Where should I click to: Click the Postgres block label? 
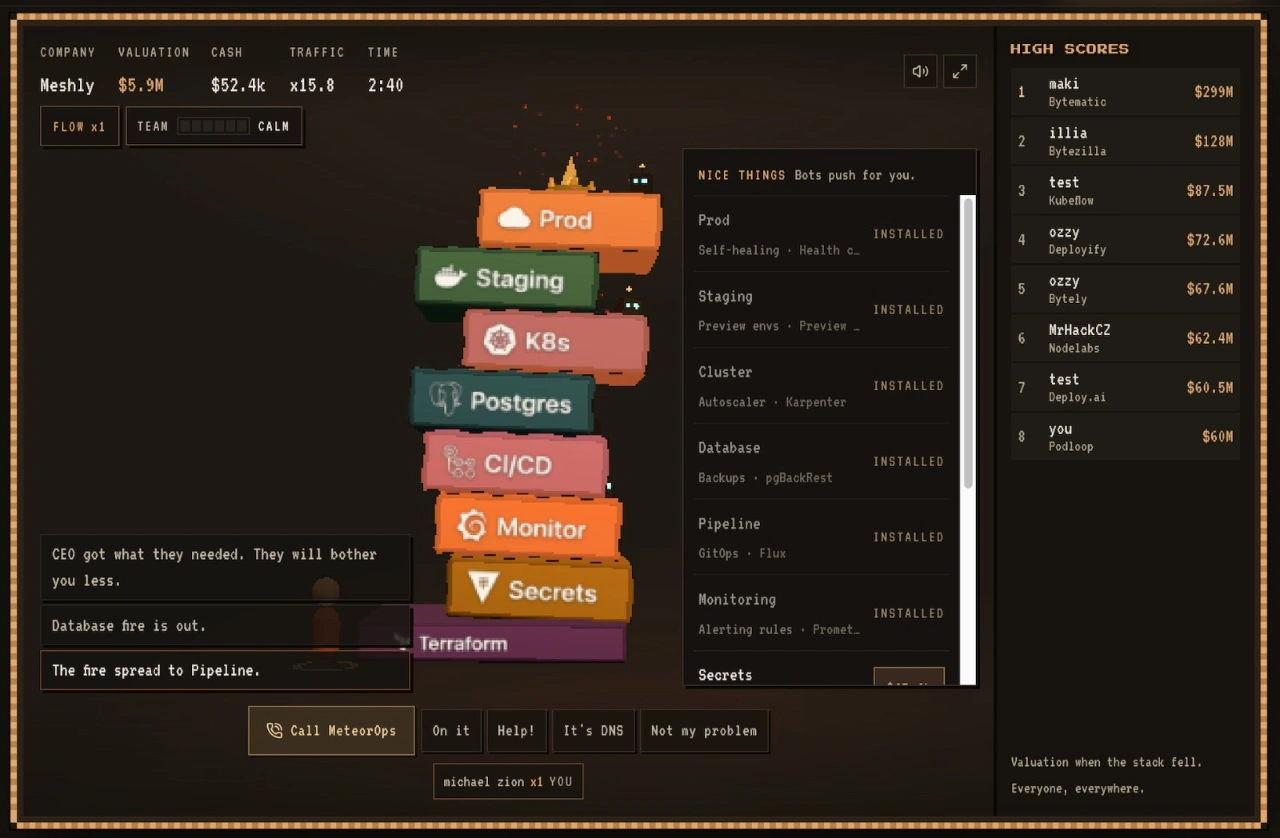click(521, 403)
